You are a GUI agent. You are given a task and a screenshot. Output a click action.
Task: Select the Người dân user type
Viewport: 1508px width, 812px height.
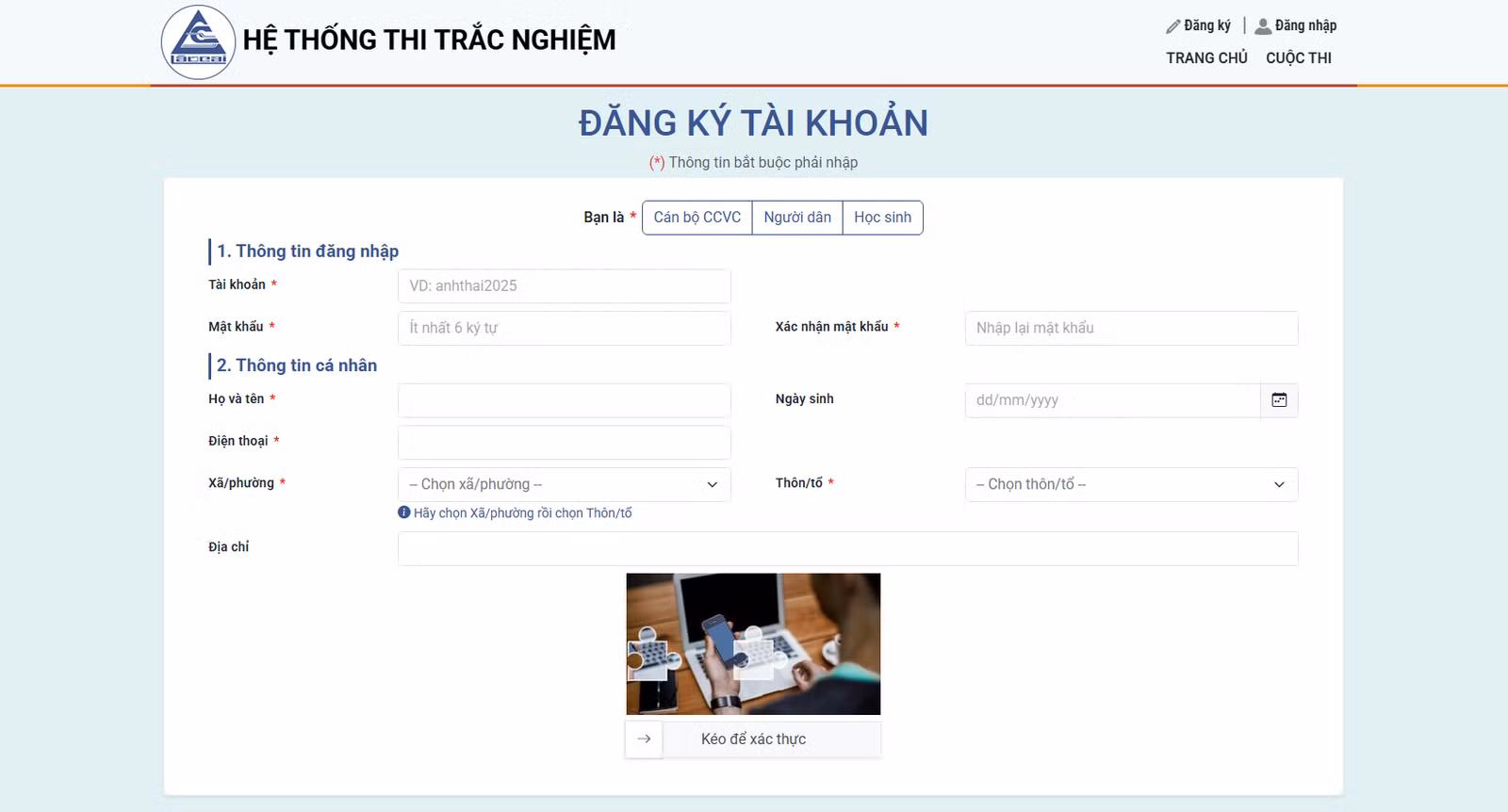797,218
